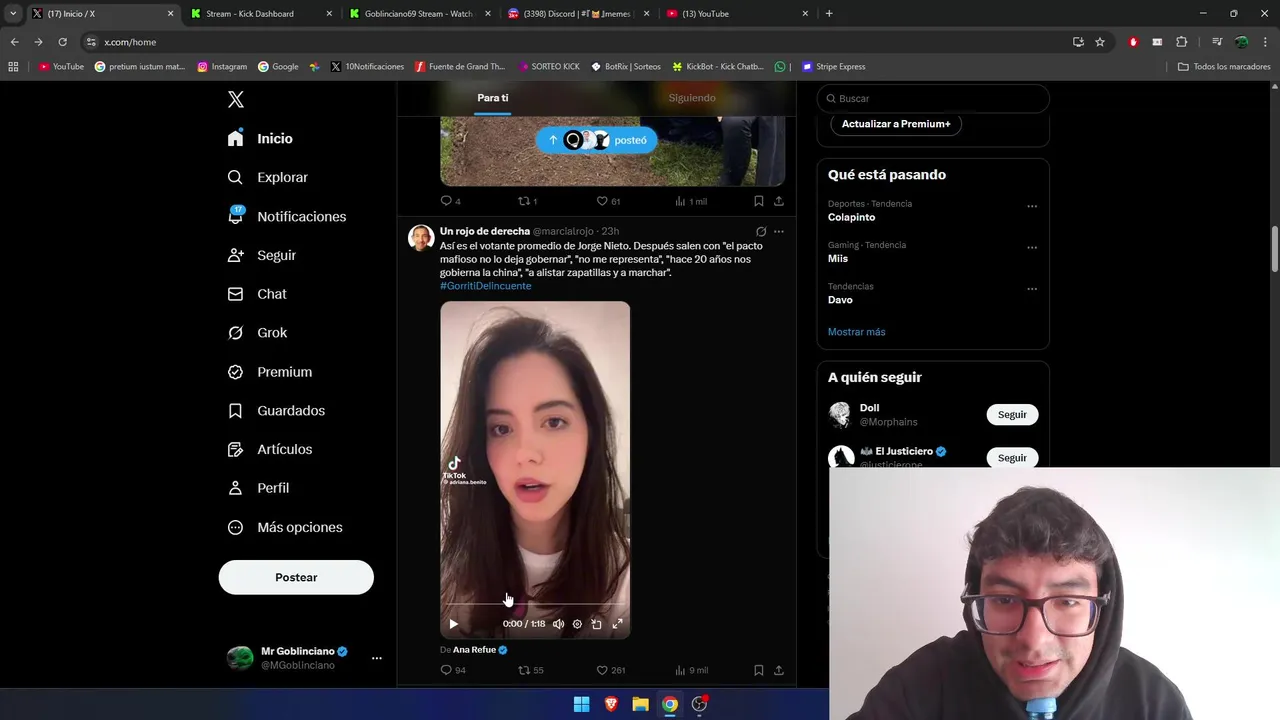This screenshot has width=1280, height=720.
Task: Open Notificaciones in sidebar
Action: pos(286,216)
